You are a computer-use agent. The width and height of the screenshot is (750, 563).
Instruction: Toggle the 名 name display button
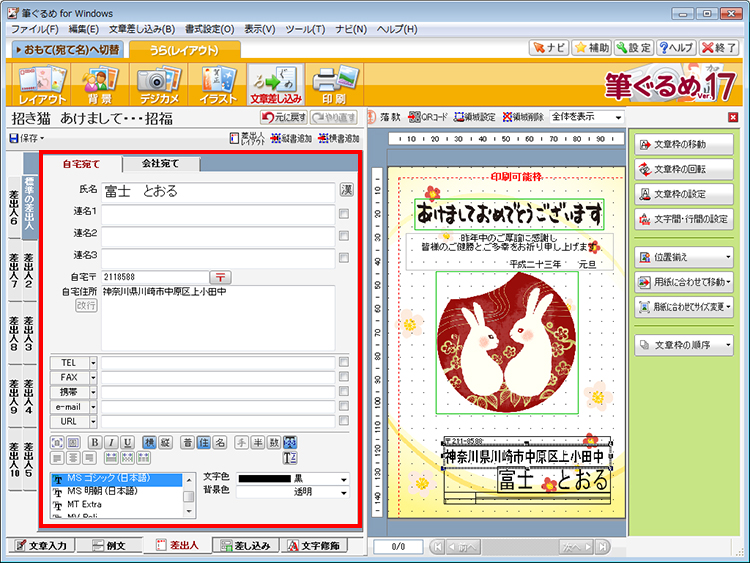click(220, 442)
